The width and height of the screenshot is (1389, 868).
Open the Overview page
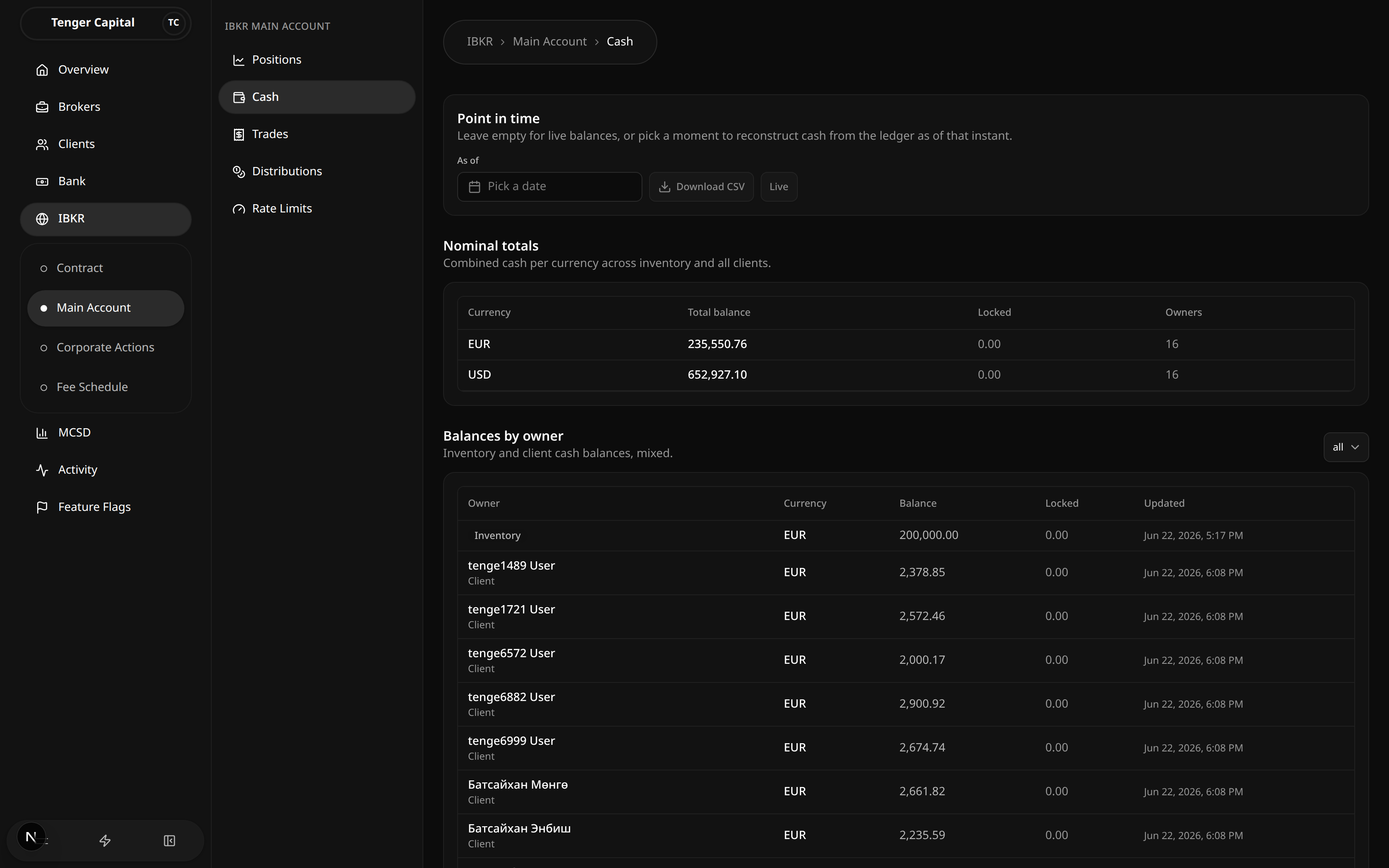tap(105, 70)
